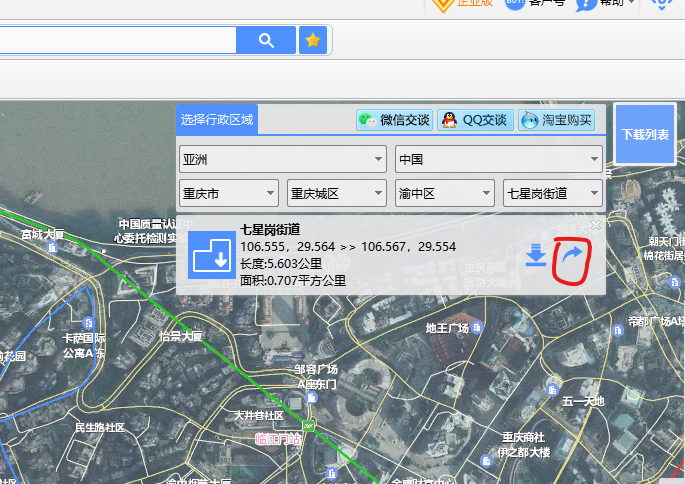The height and width of the screenshot is (484, 685).
Task: Open QQ交谈 chat button
Action: (475, 120)
